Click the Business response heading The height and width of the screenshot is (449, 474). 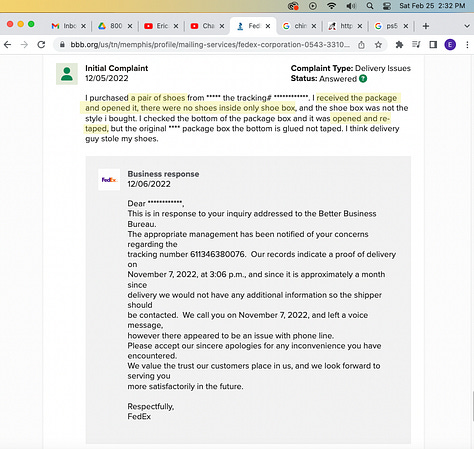(x=163, y=174)
